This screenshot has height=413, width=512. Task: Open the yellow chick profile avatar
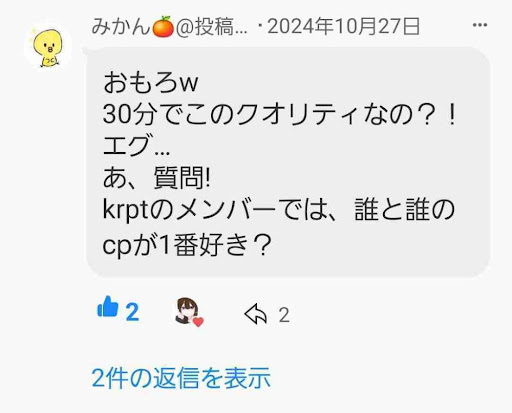(48, 47)
